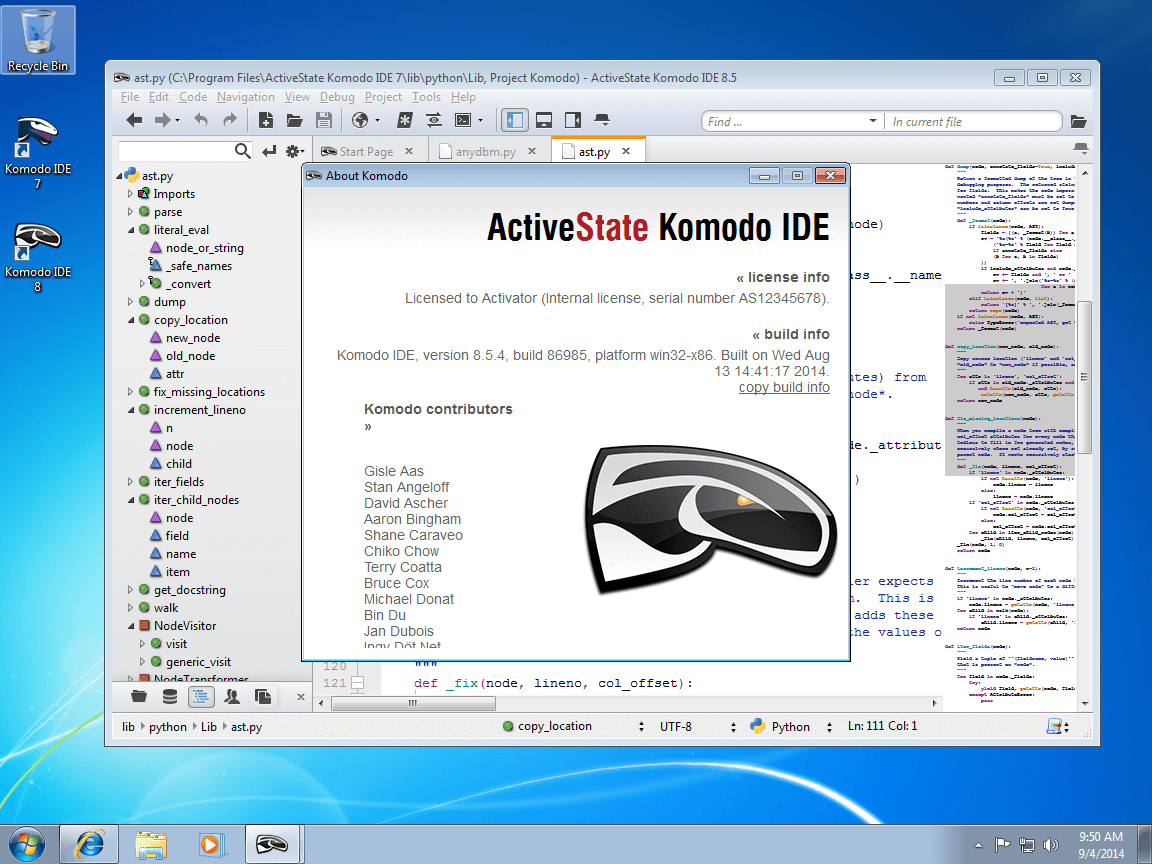Click the tab list icon right of the editor tabs

tap(1080, 148)
